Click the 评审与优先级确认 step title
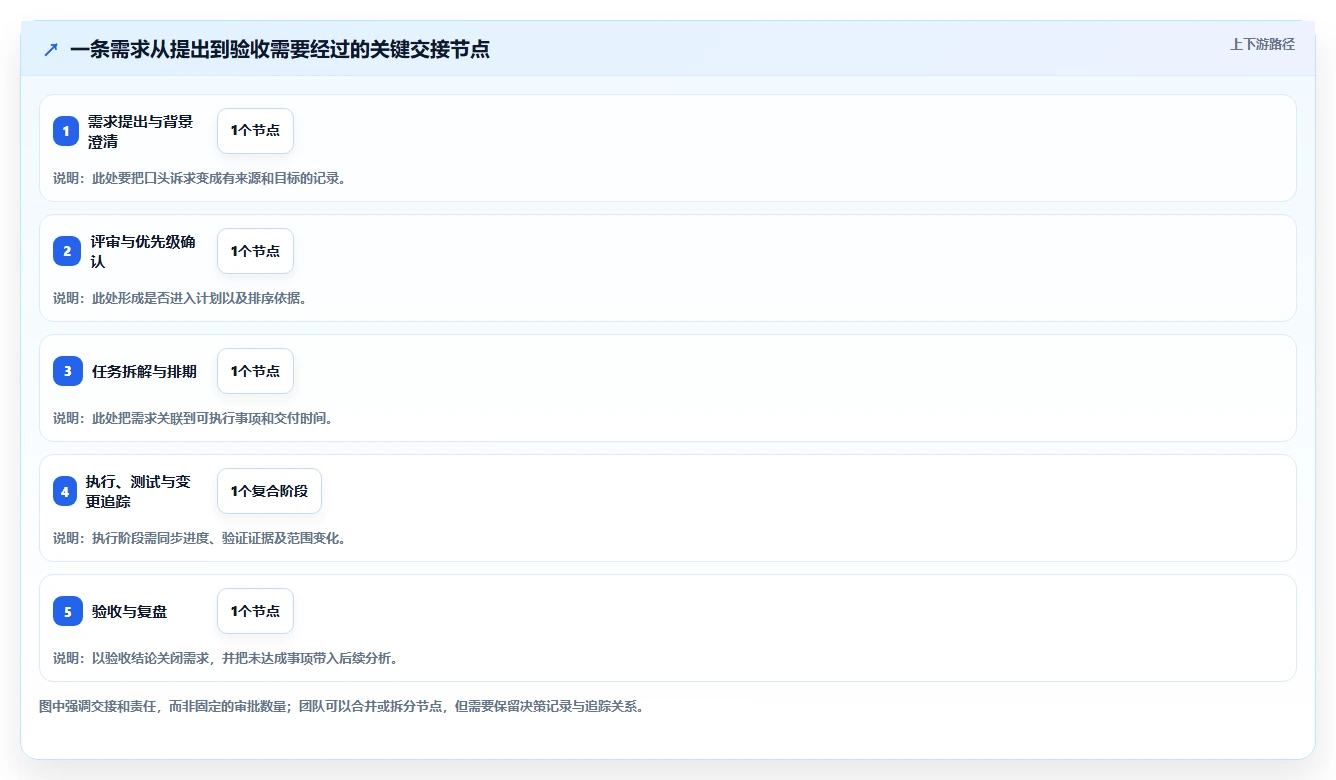Image resolution: width=1336 pixels, height=780 pixels. [143, 251]
